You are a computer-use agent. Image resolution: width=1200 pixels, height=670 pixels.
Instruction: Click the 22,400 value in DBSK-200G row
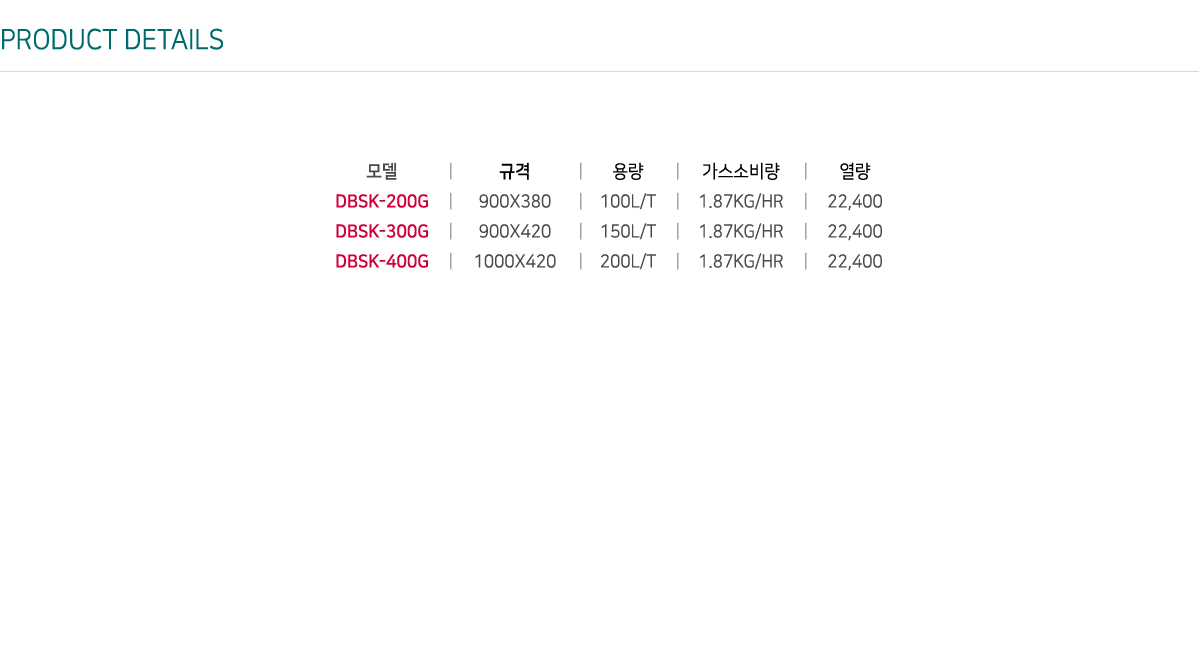[x=855, y=202]
